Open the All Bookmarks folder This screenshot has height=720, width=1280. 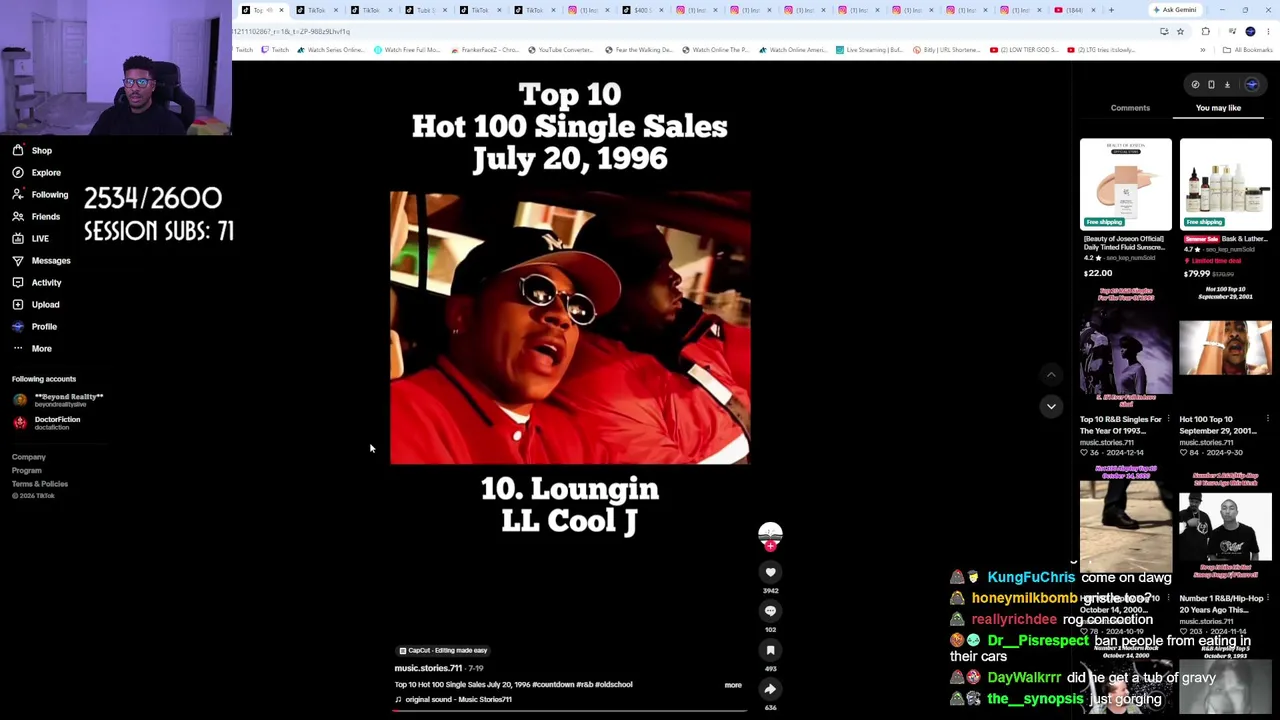tap(1247, 50)
